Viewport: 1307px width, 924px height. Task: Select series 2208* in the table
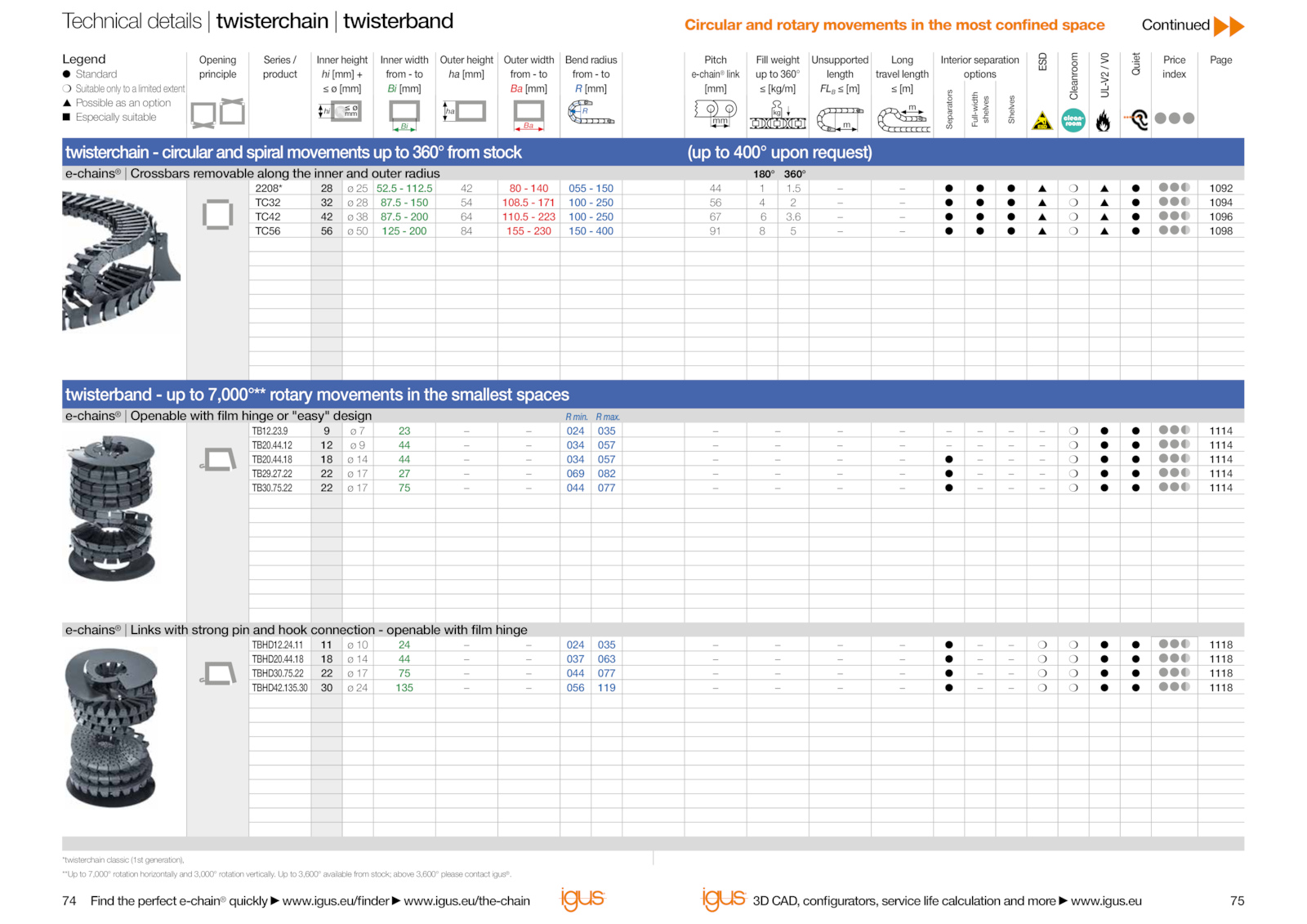coord(269,189)
